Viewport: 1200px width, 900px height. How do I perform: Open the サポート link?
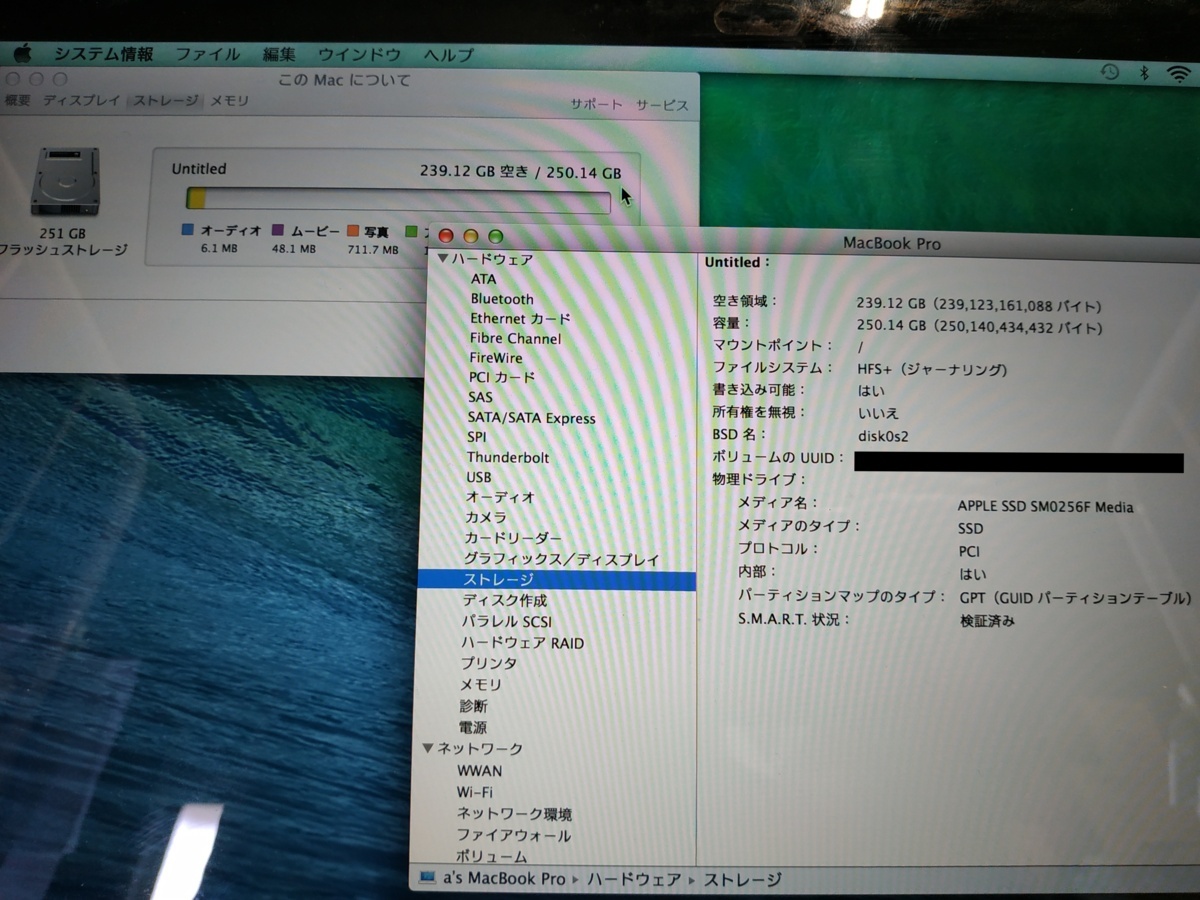point(596,104)
